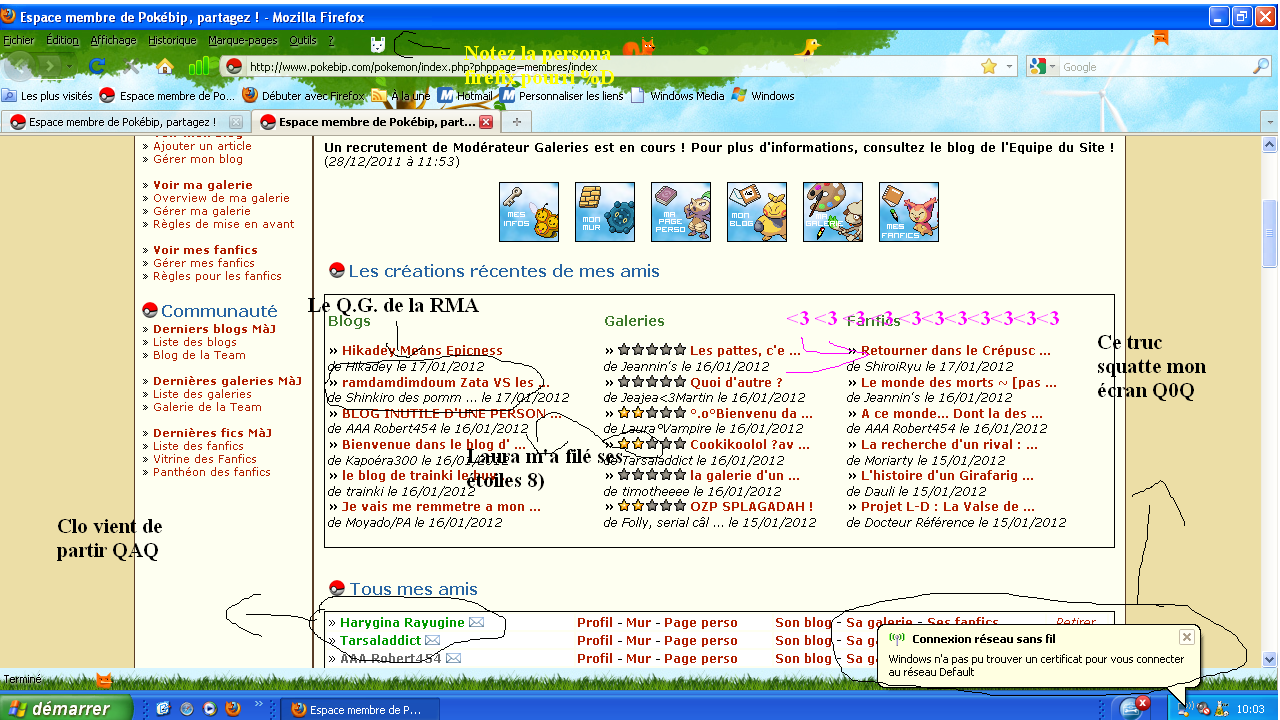Open the back/forward history dropdown arrow
The image size is (1280, 720).
point(71,67)
